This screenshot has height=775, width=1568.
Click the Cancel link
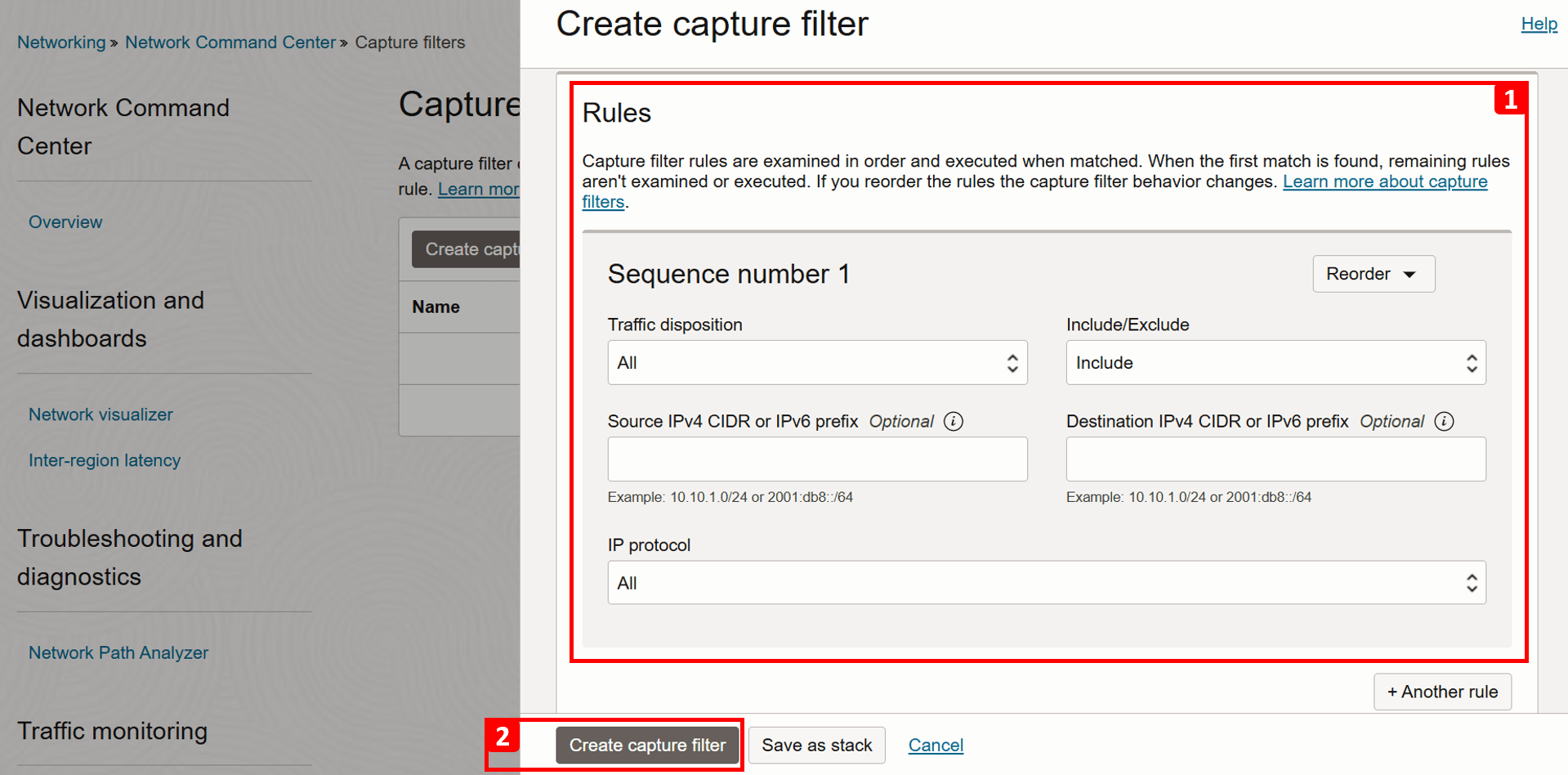[x=936, y=746]
